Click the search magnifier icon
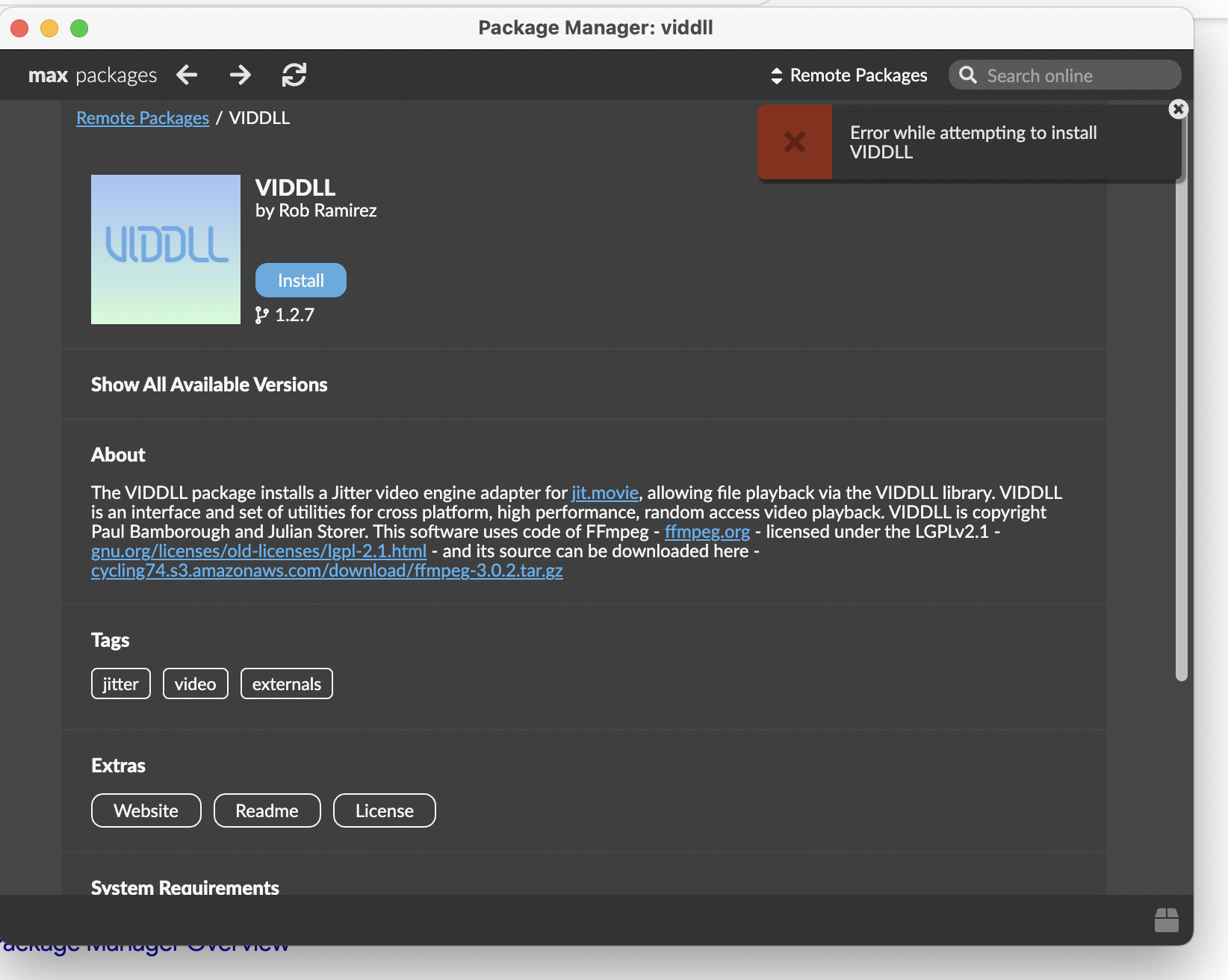The height and width of the screenshot is (980, 1228). click(x=968, y=75)
